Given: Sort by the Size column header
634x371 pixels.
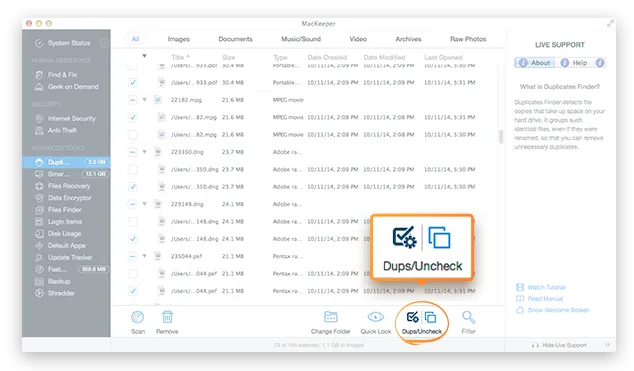Looking at the screenshot, I should pyautogui.click(x=228, y=57).
